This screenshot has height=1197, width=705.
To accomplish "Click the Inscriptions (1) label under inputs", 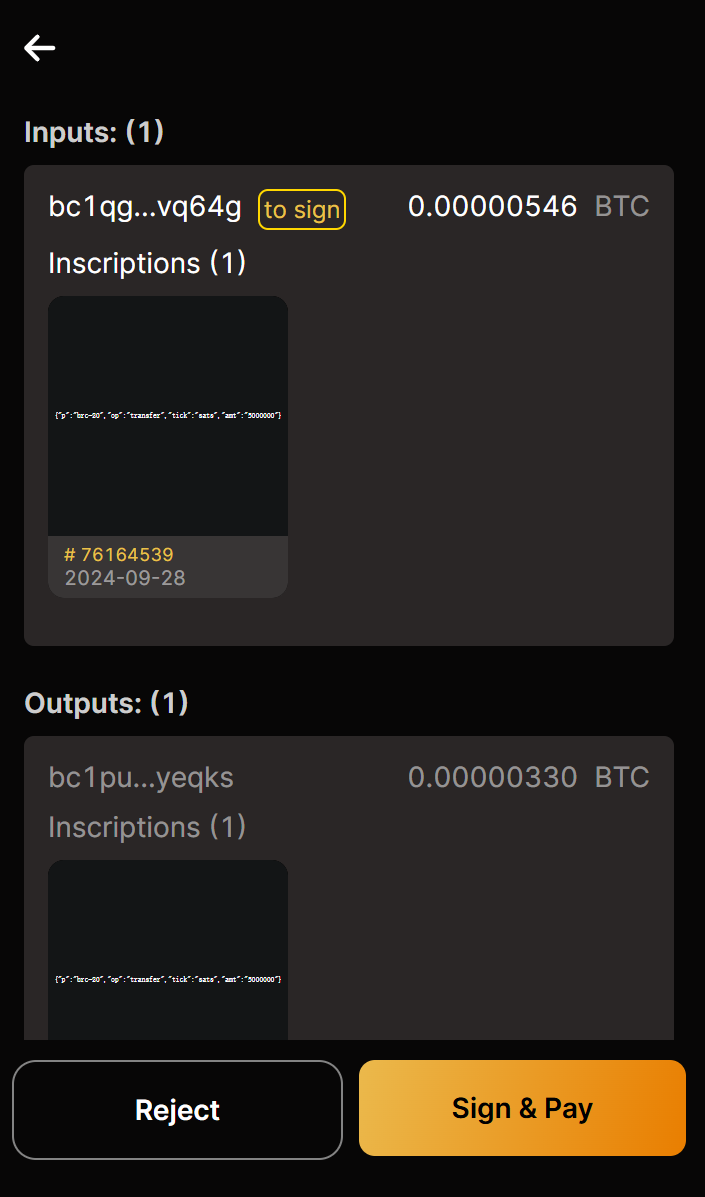I will [147, 263].
